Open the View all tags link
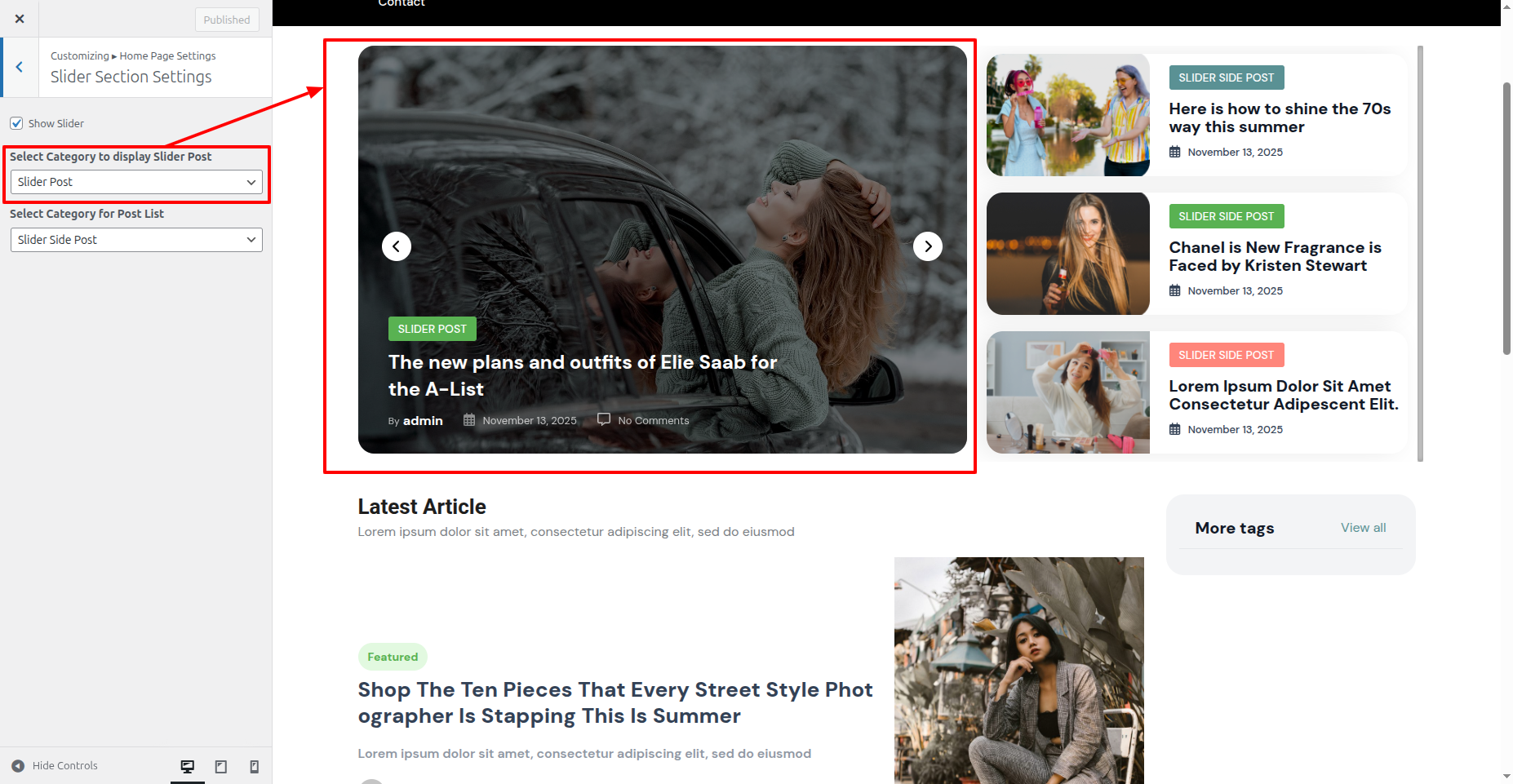The width and height of the screenshot is (1513, 784). coord(1363,528)
